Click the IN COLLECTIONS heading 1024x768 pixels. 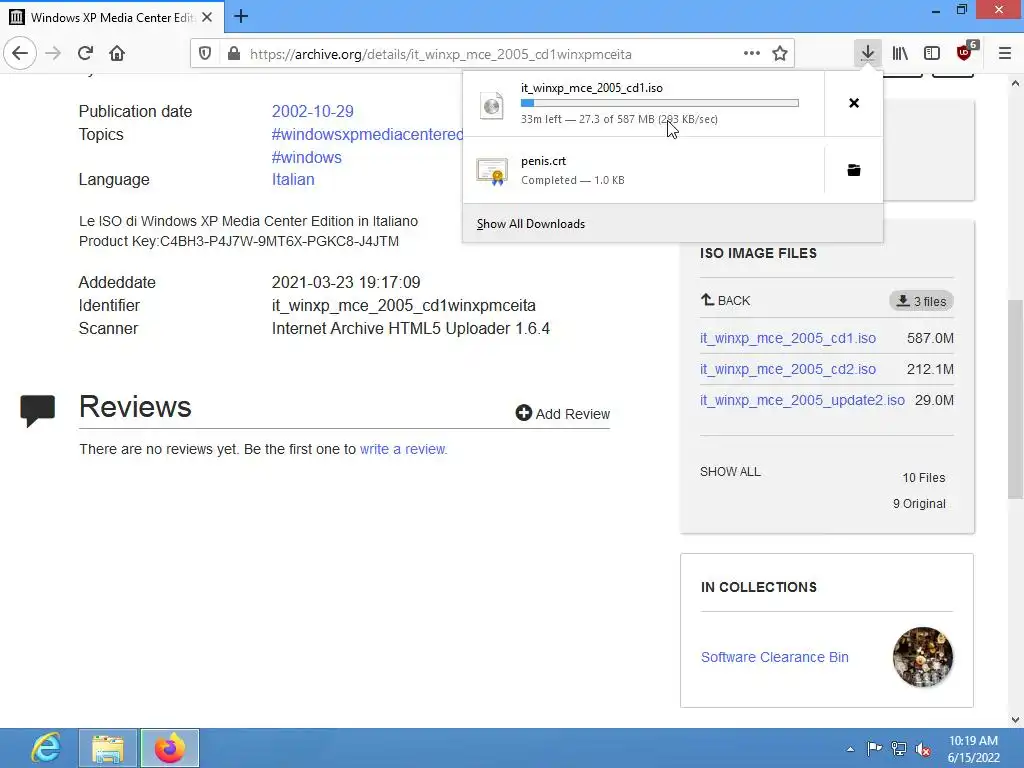click(x=759, y=587)
